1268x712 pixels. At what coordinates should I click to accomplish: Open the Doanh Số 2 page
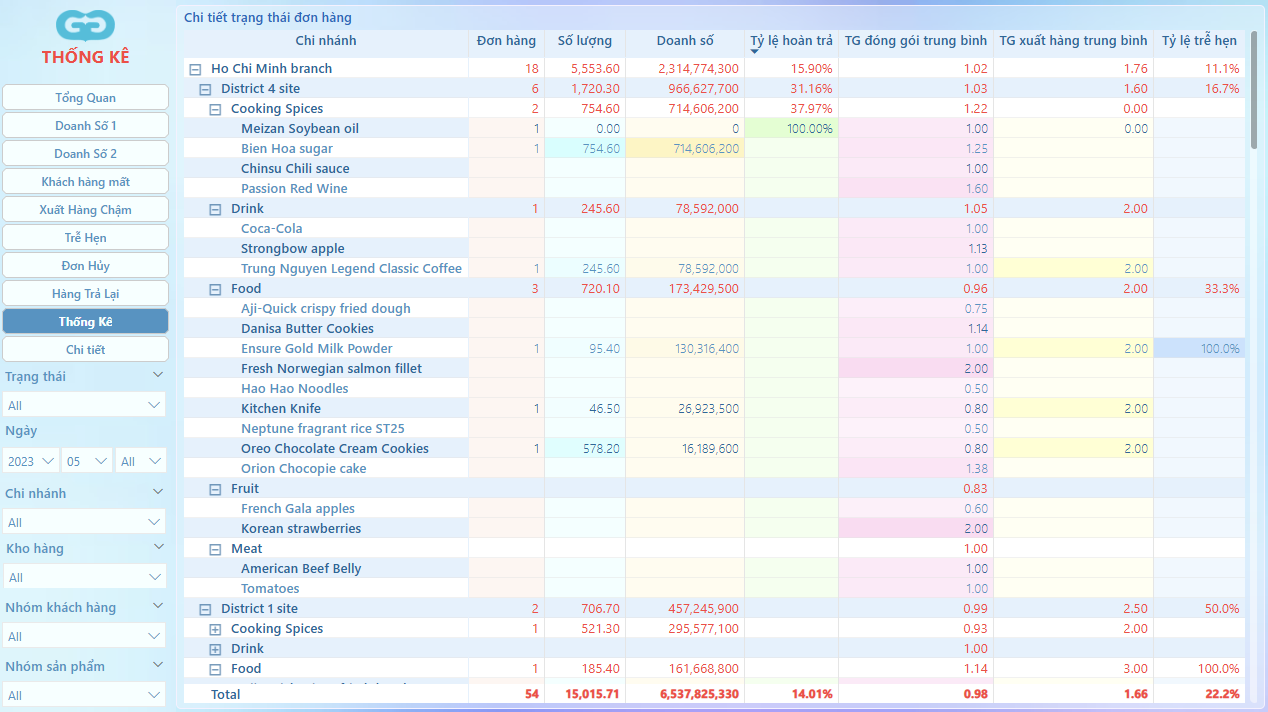(x=85, y=153)
